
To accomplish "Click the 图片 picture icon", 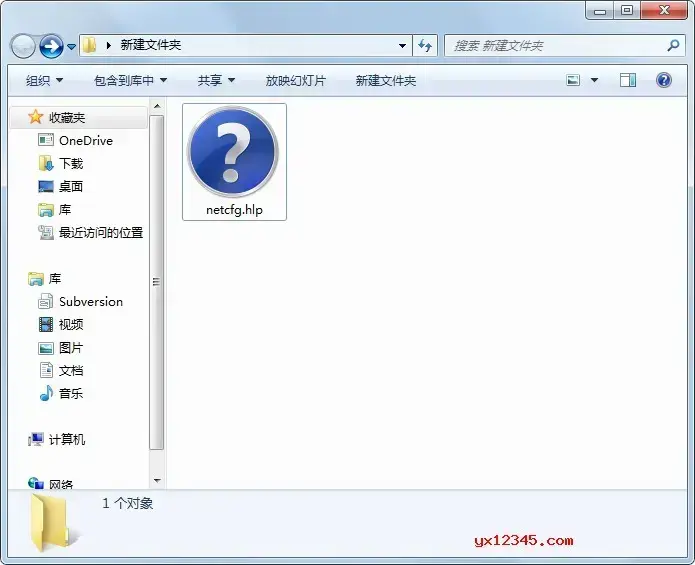I will point(46,348).
